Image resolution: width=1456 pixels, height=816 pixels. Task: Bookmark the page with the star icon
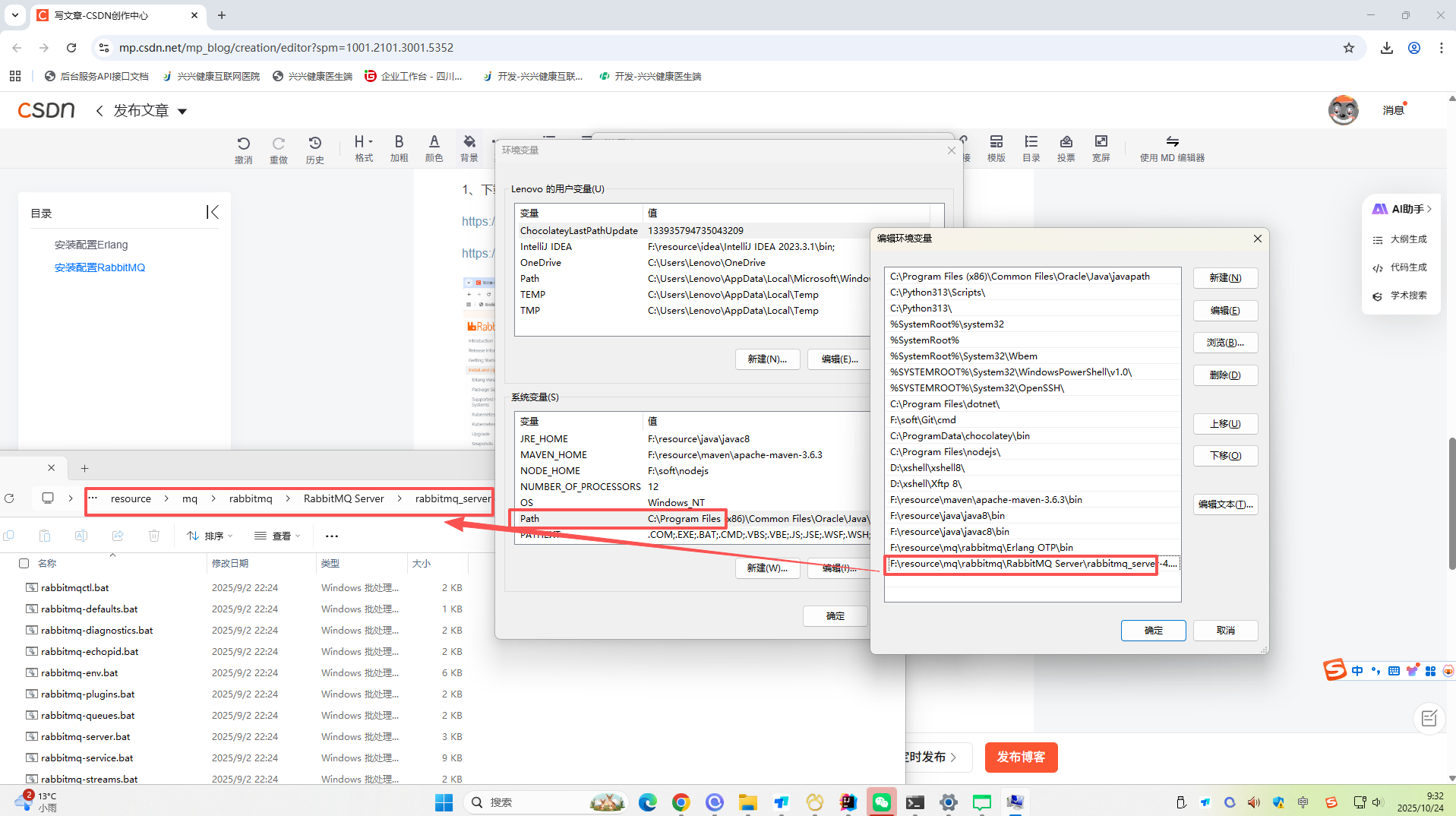coord(1348,48)
